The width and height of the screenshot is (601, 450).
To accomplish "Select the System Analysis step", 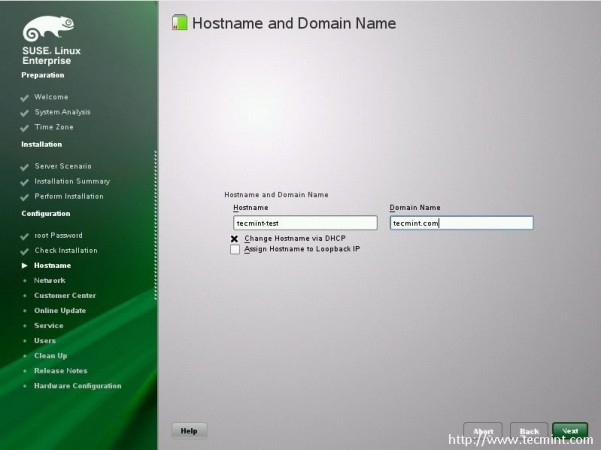I will click(x=62, y=112).
